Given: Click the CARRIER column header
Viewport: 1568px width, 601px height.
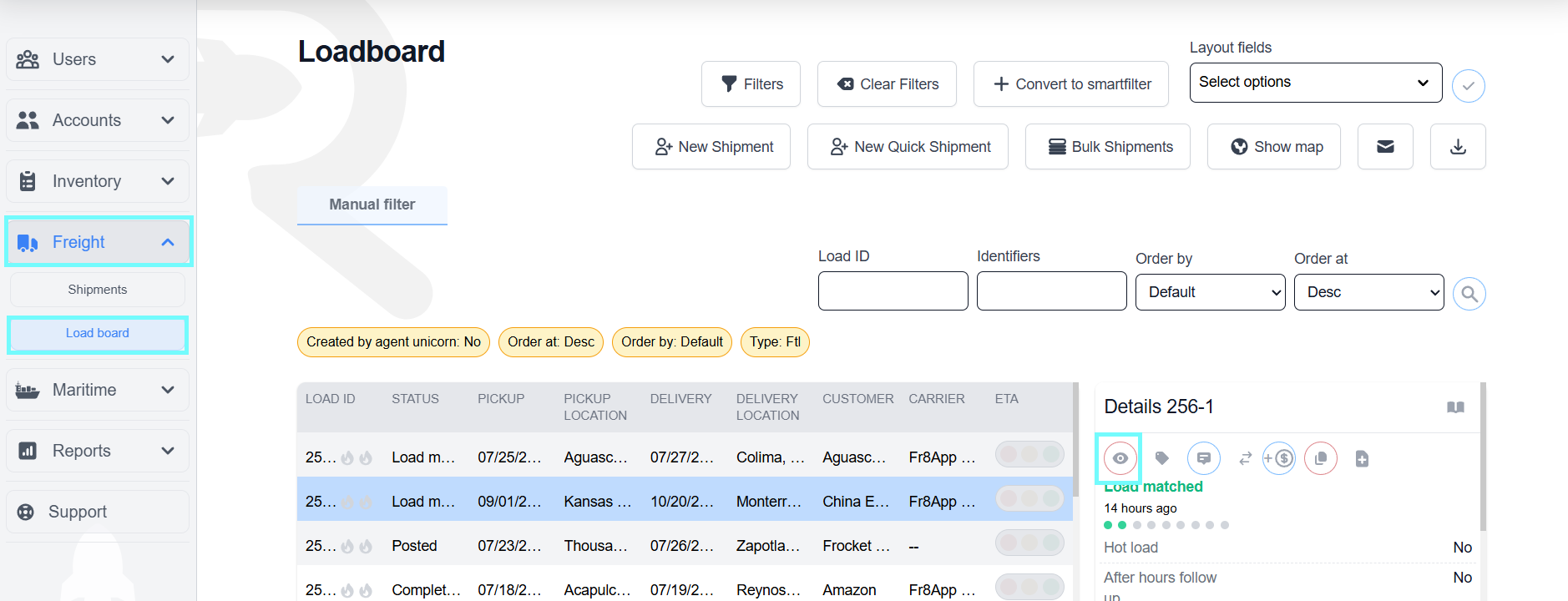Looking at the screenshot, I should click(x=937, y=399).
